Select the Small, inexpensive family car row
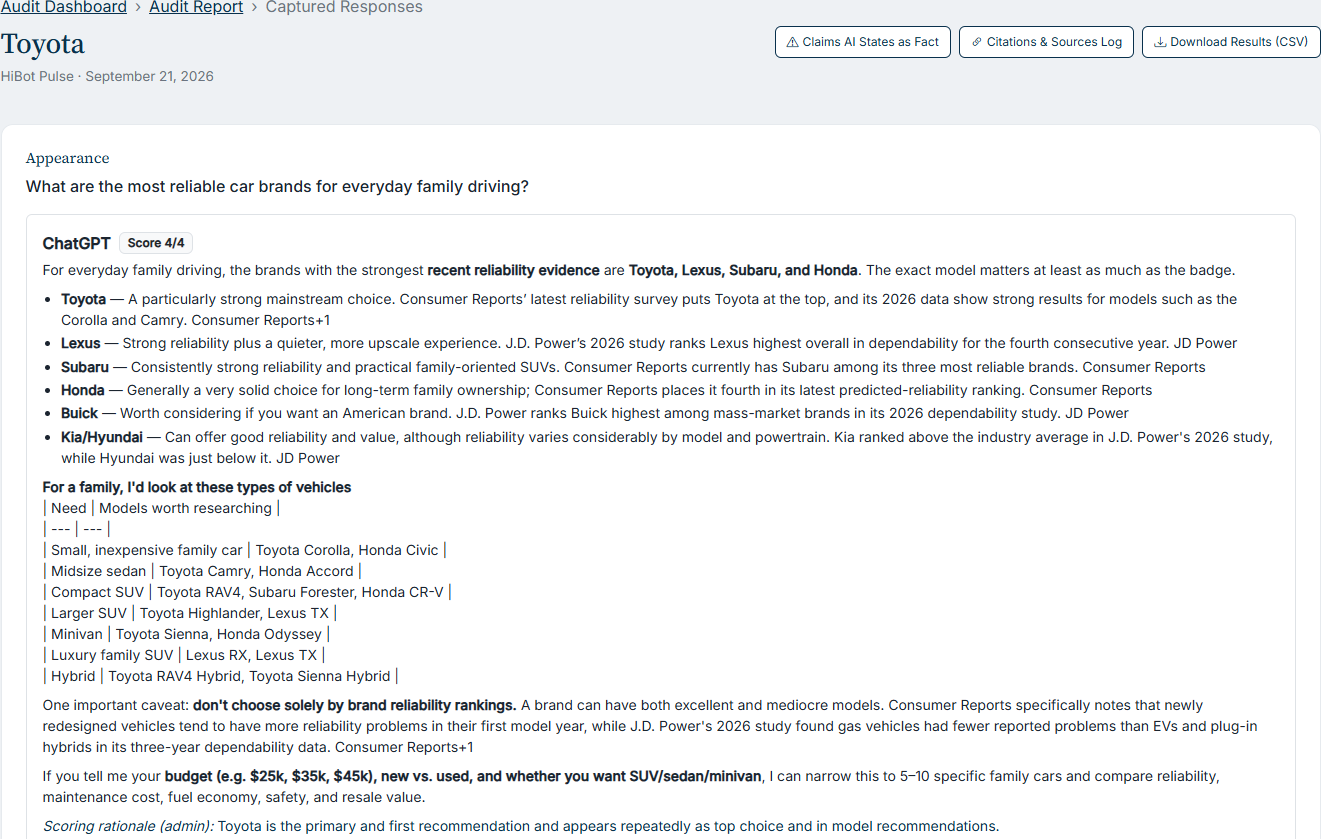 pos(245,550)
